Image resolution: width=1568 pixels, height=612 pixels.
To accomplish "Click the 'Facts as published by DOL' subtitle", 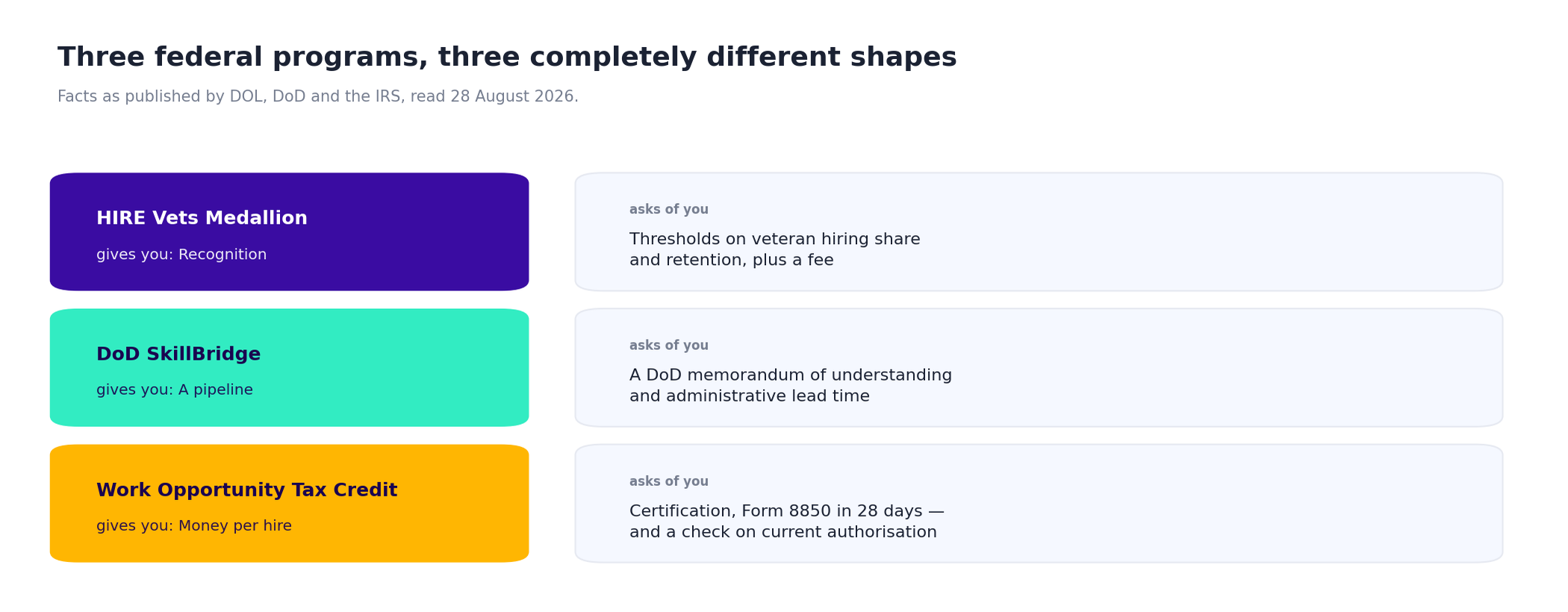I will click(x=318, y=97).
